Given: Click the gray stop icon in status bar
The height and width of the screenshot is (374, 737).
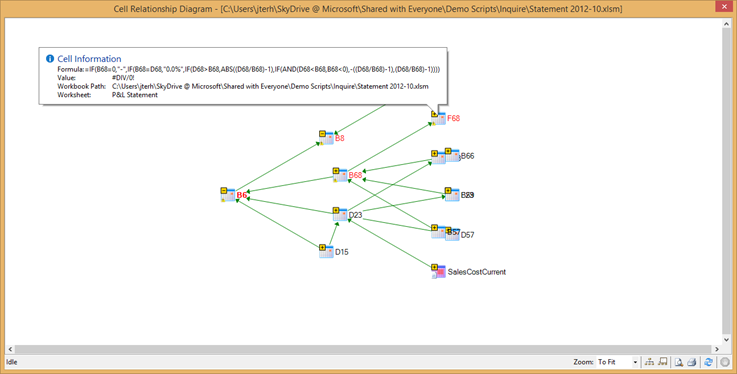Looking at the screenshot, I should (725, 362).
